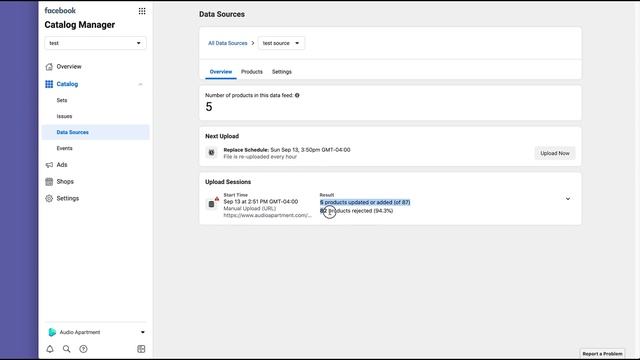Switch to the Settings tab
Screen dimensions: 640x360
coord(282,72)
